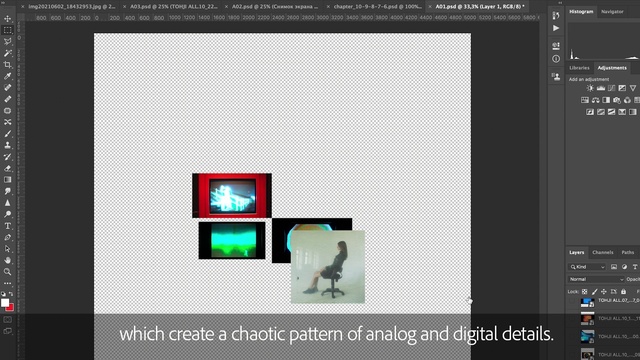Add a Photo Filter adjustment

(x=617, y=100)
